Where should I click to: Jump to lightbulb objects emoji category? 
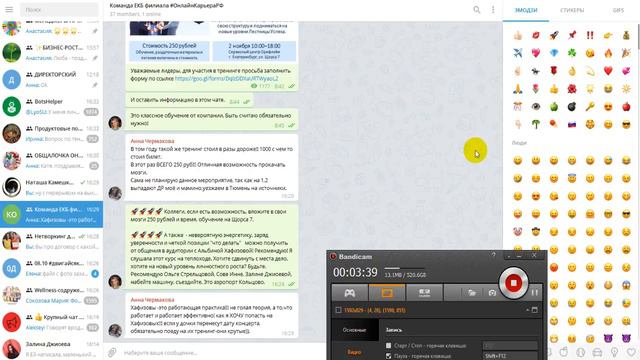pyautogui.click(x=614, y=352)
